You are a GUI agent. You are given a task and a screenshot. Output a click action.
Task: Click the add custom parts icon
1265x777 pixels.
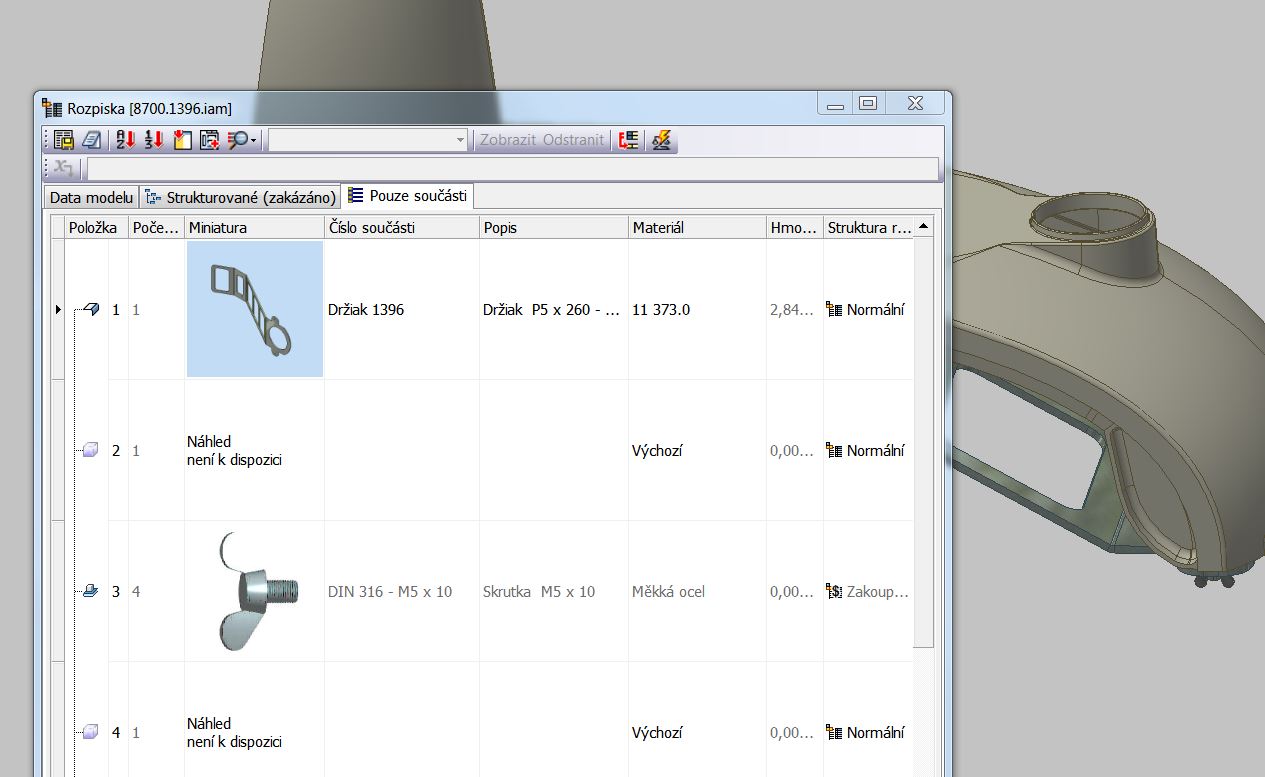coord(210,140)
